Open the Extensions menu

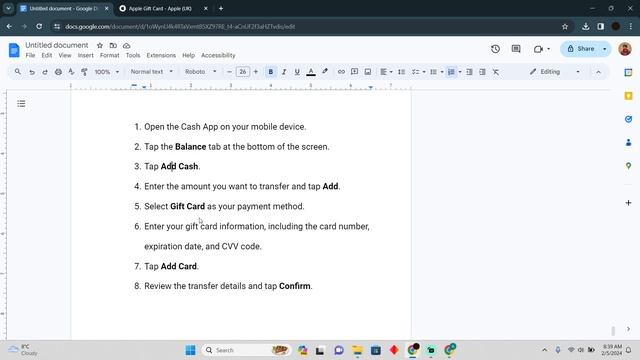(x=161, y=55)
